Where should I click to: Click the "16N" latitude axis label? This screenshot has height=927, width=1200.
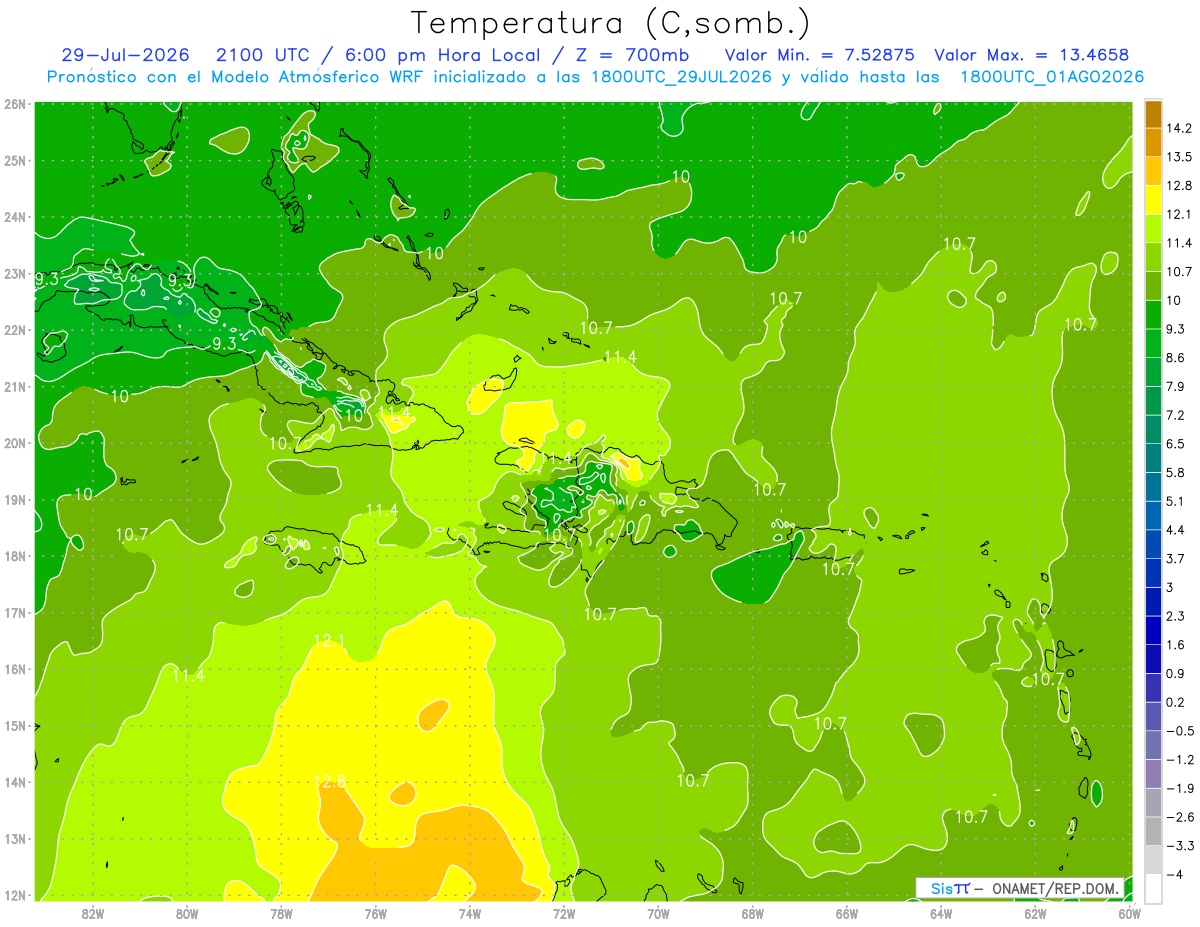(14, 669)
